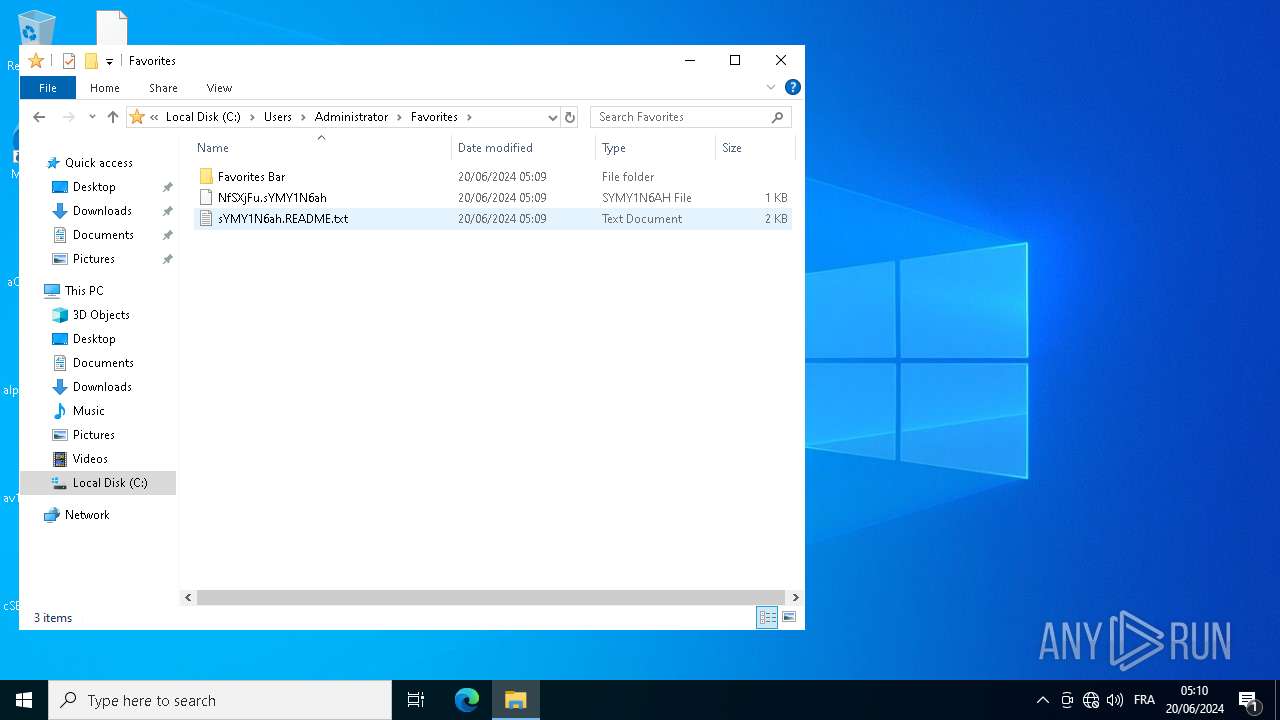Open the Customize Quick Access Toolbar dropdown
The width and height of the screenshot is (1280, 720).
tap(109, 62)
